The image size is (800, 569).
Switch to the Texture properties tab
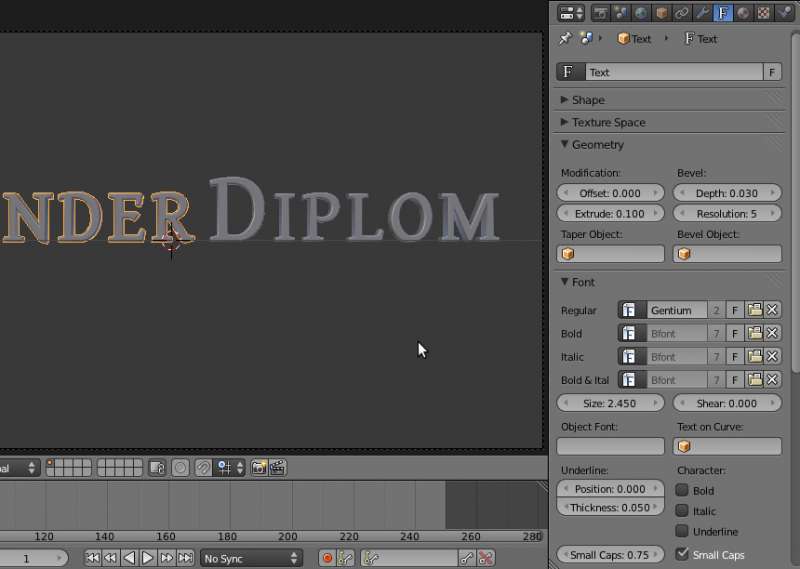(x=764, y=13)
